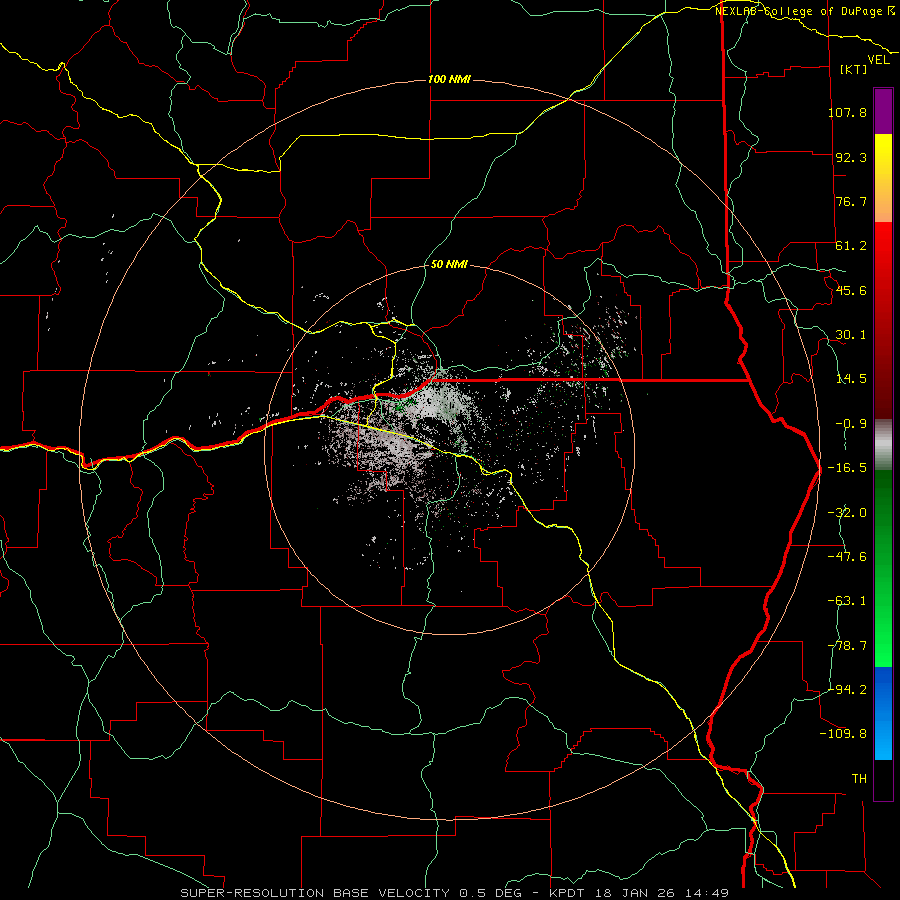Click the 14.5 legend value

(x=851, y=379)
